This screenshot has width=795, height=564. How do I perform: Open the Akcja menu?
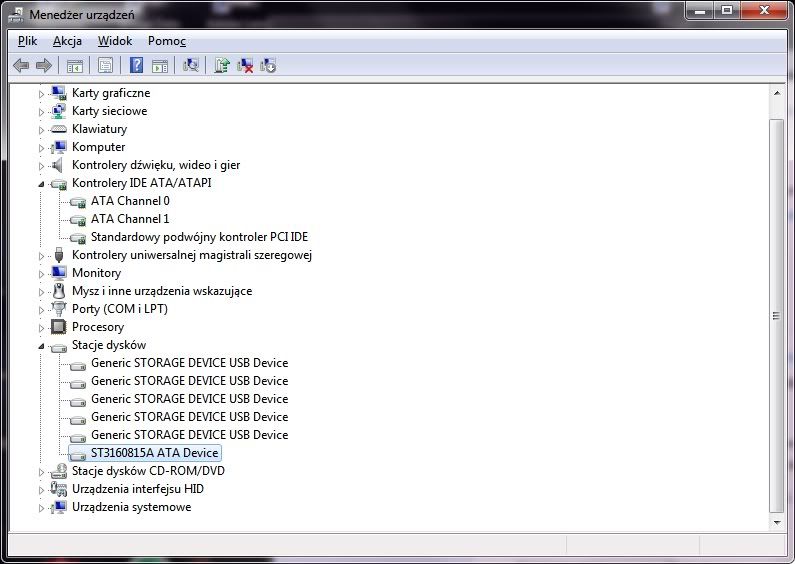pyautogui.click(x=67, y=41)
